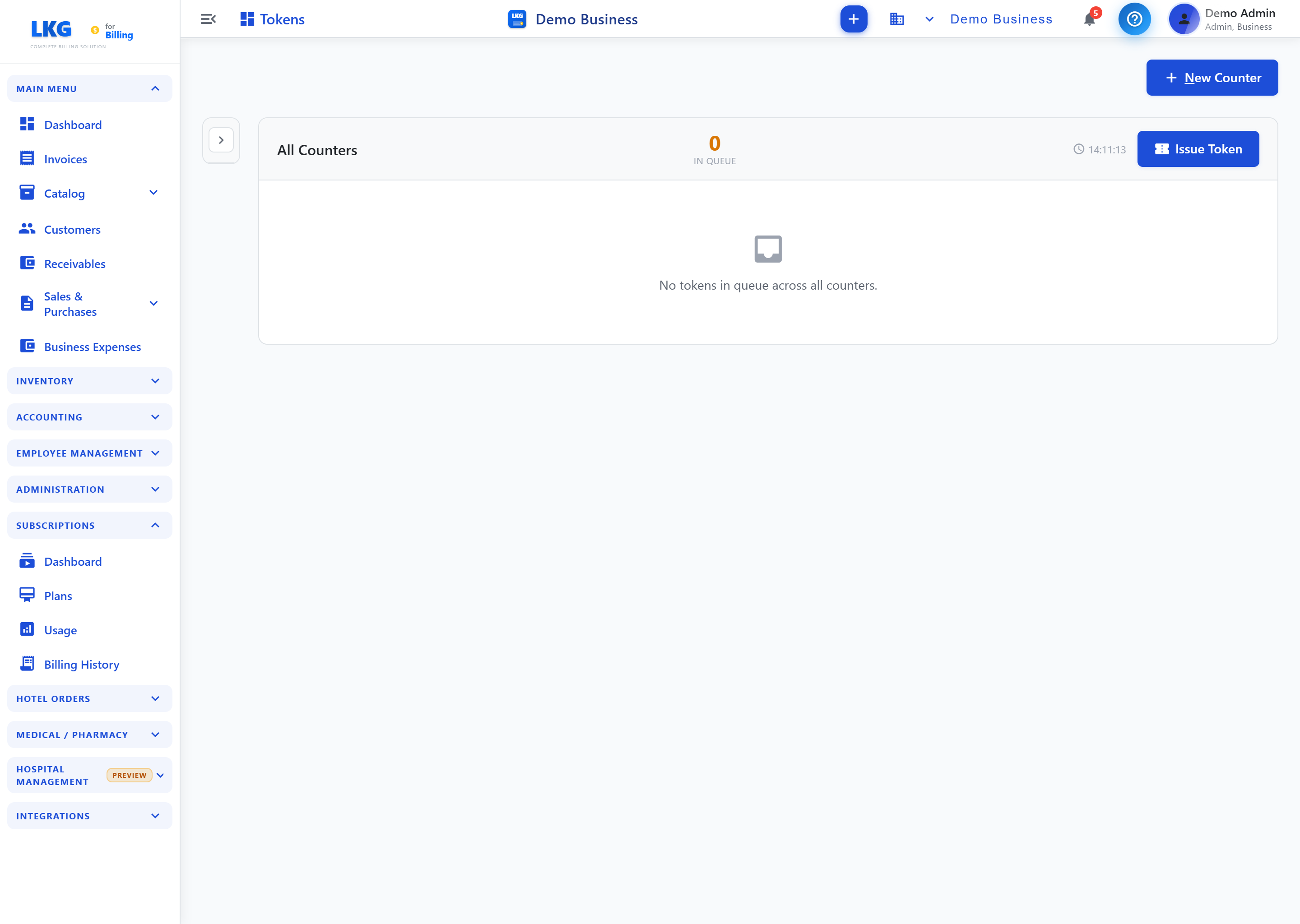1300x924 pixels.
Task: Expand the Hospital Management preview section
Action: (x=89, y=776)
